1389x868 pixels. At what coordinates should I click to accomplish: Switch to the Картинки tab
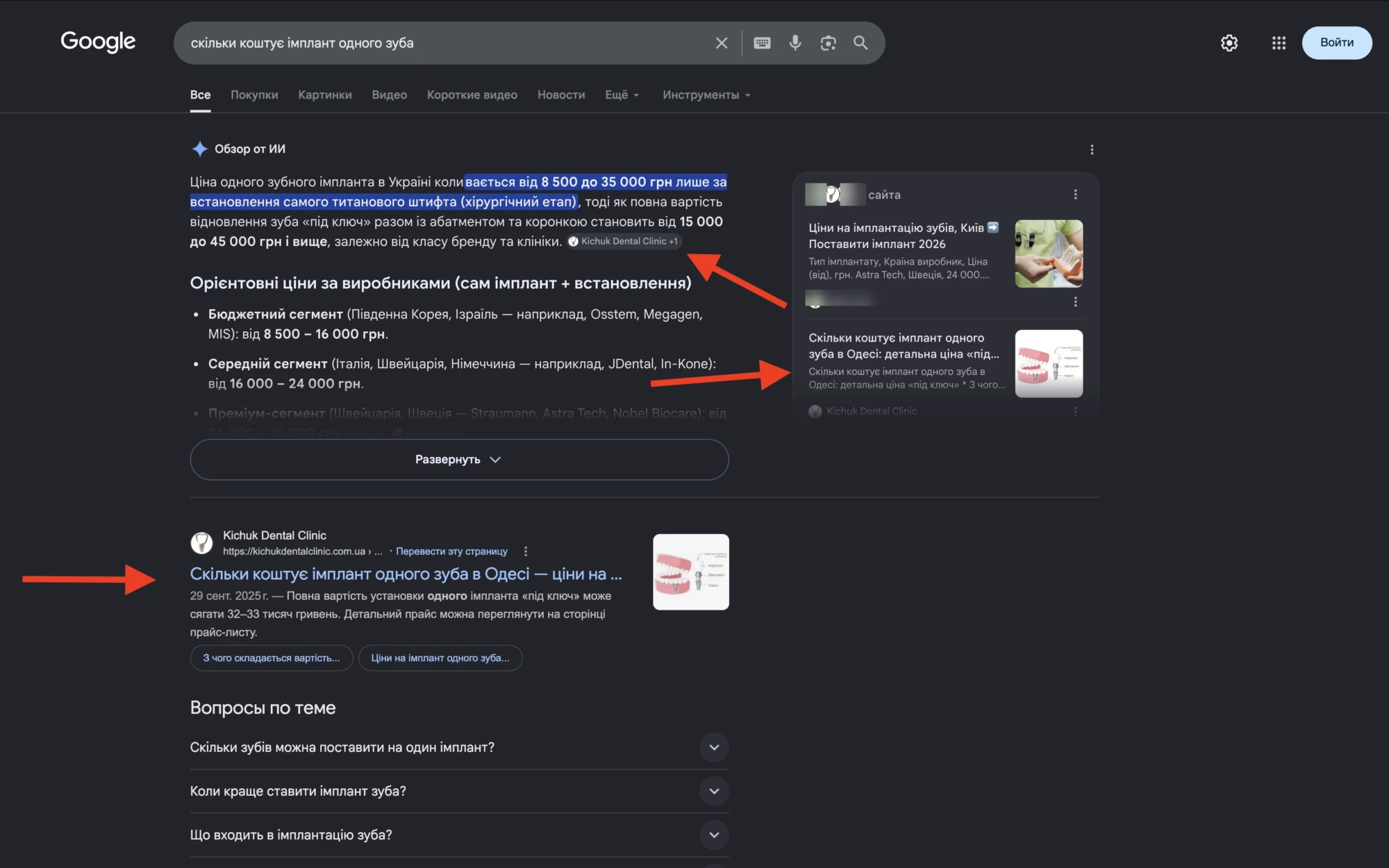(x=325, y=95)
